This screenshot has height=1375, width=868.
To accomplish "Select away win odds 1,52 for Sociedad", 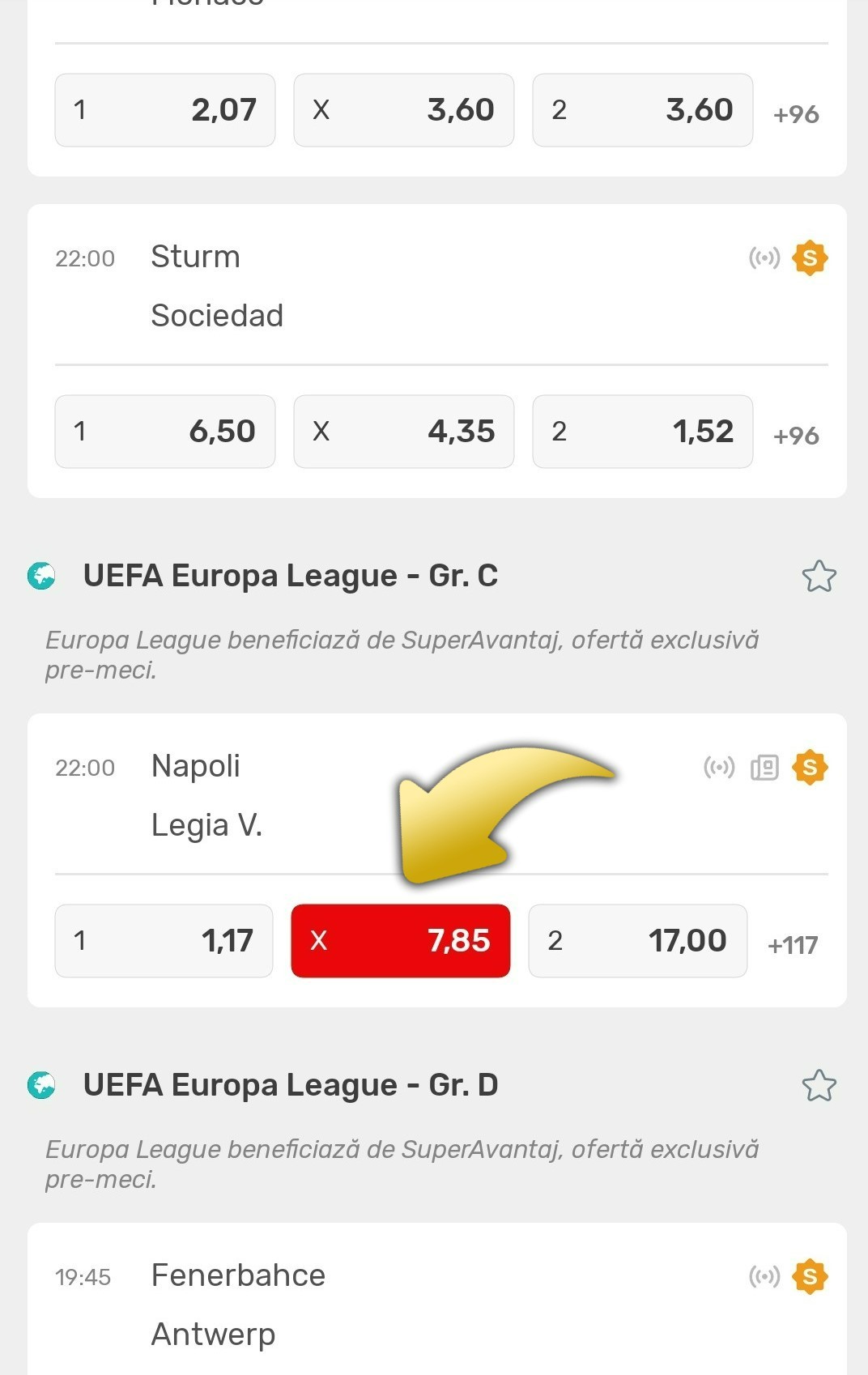I will click(x=643, y=432).
